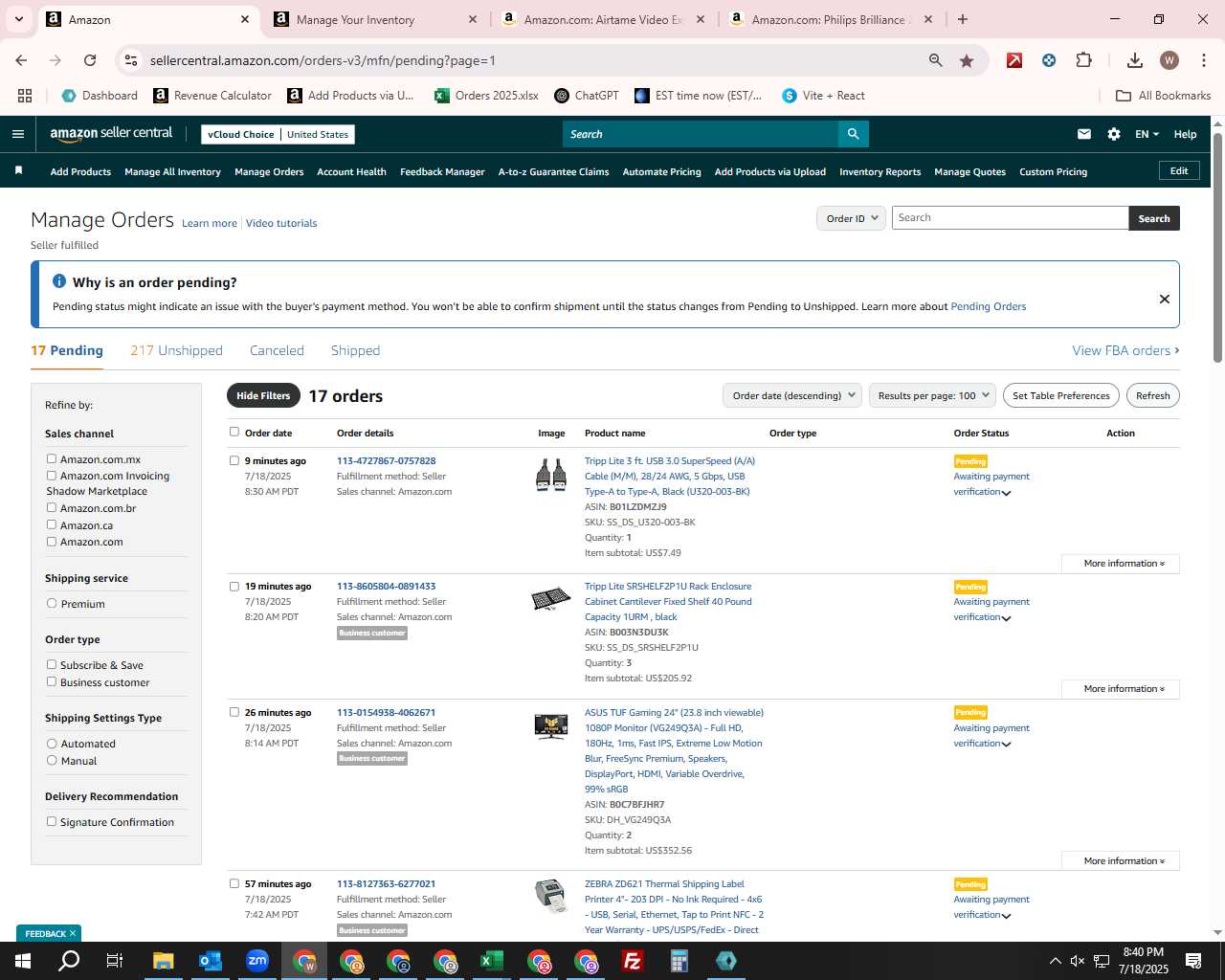Screen dimensions: 1225x980
Task: Expand More information for the ASUS monitor order
Action: click(1121, 861)
